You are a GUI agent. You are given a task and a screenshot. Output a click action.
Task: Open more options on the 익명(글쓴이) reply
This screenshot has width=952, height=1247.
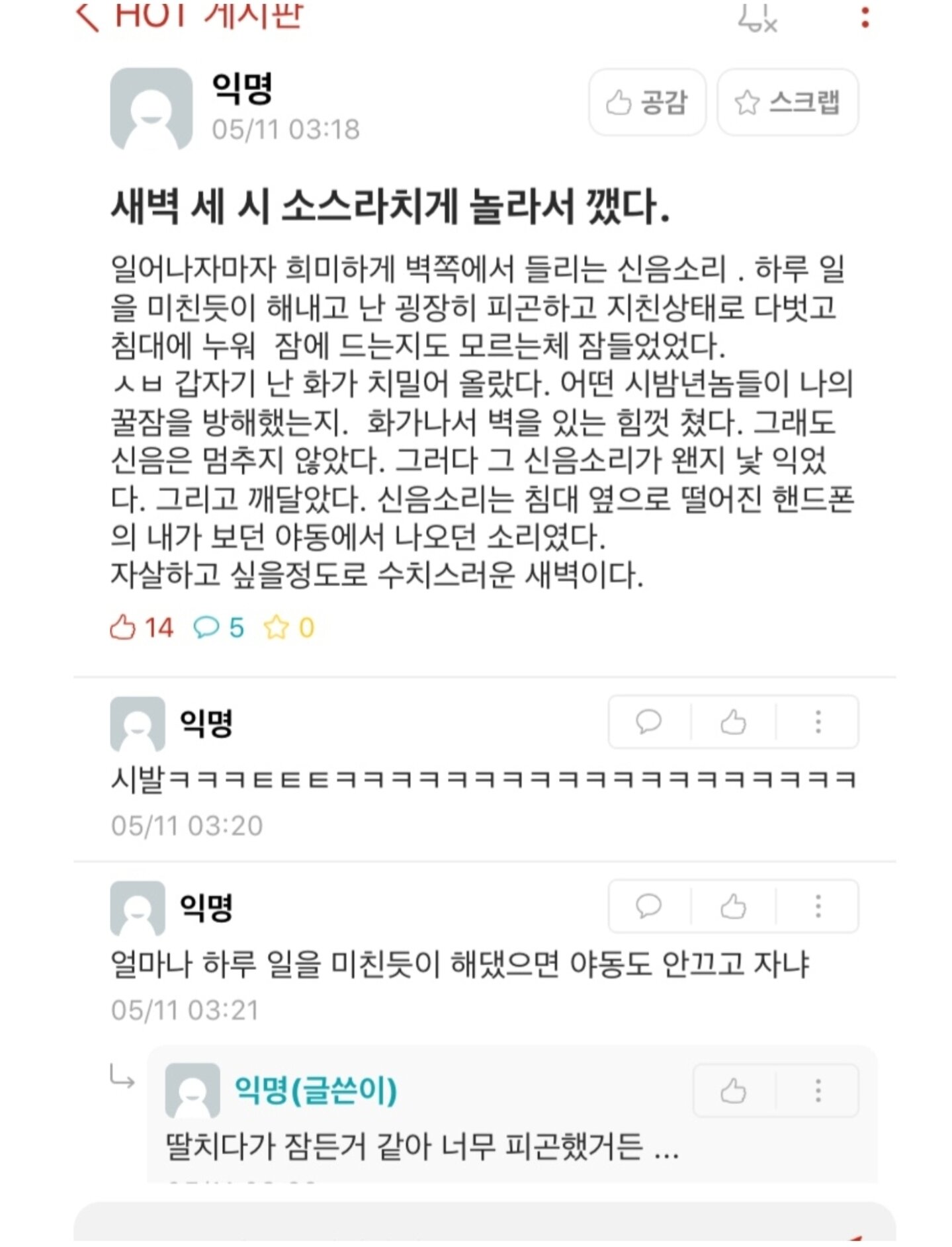pyautogui.click(x=818, y=1090)
